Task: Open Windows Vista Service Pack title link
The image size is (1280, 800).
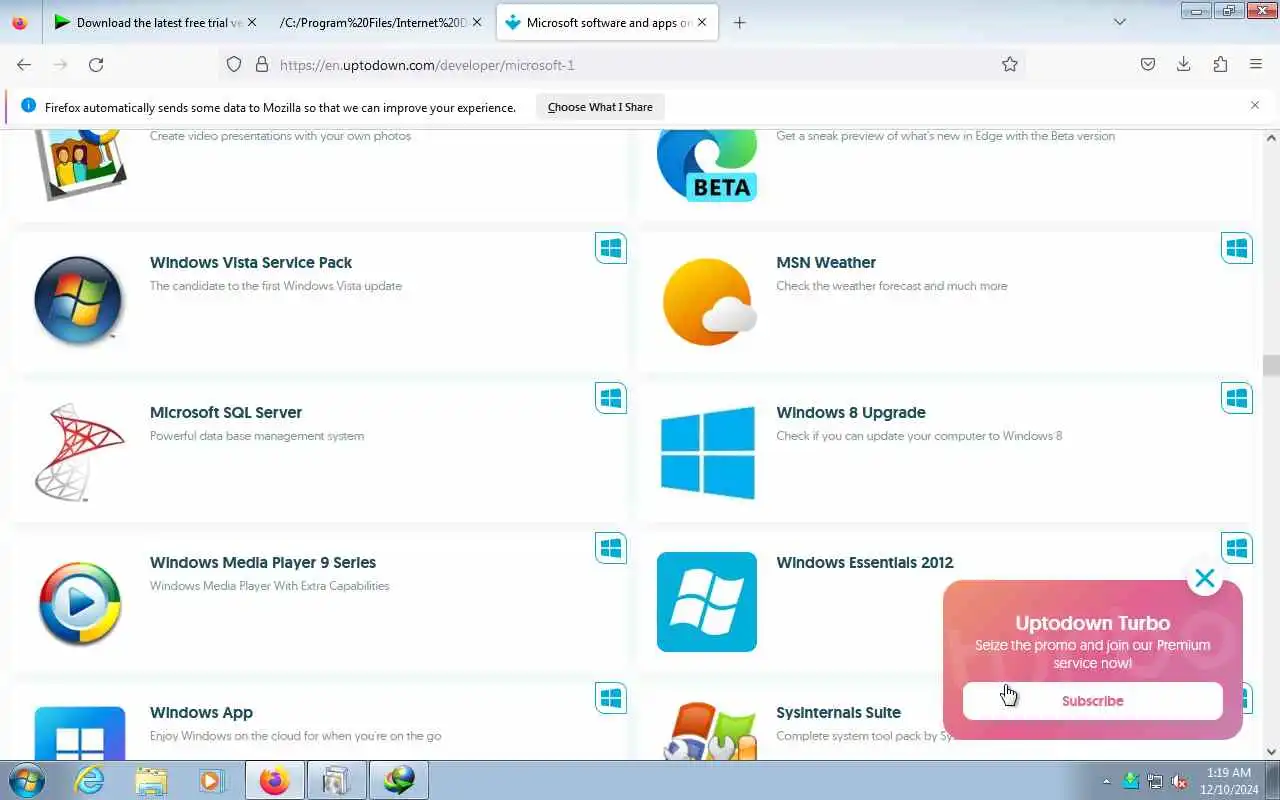Action: [251, 262]
